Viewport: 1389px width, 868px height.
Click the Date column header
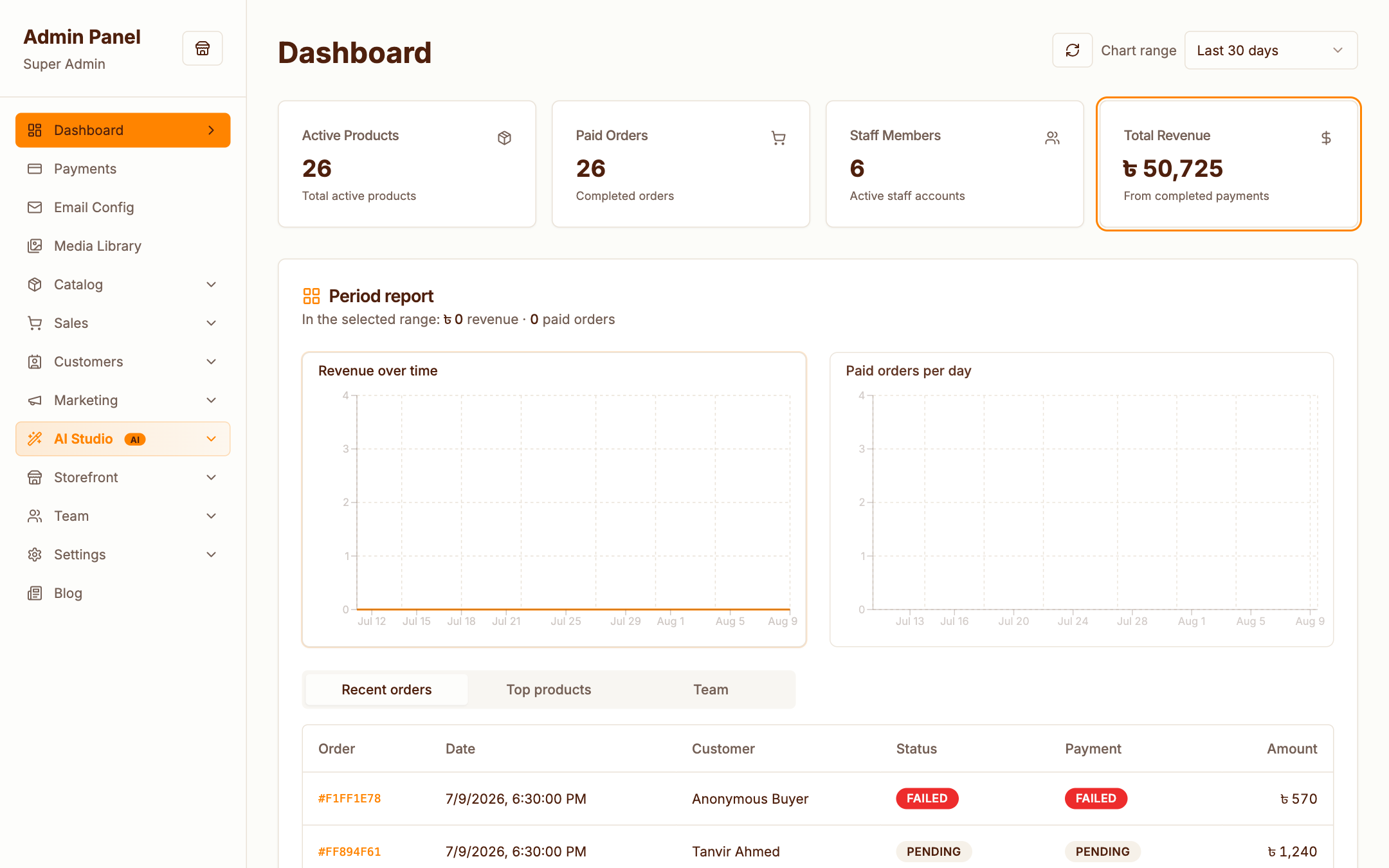pos(460,748)
